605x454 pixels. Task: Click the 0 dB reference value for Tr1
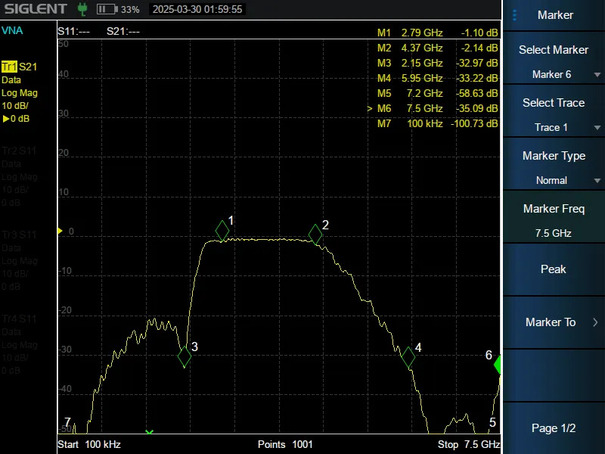[x=16, y=119]
